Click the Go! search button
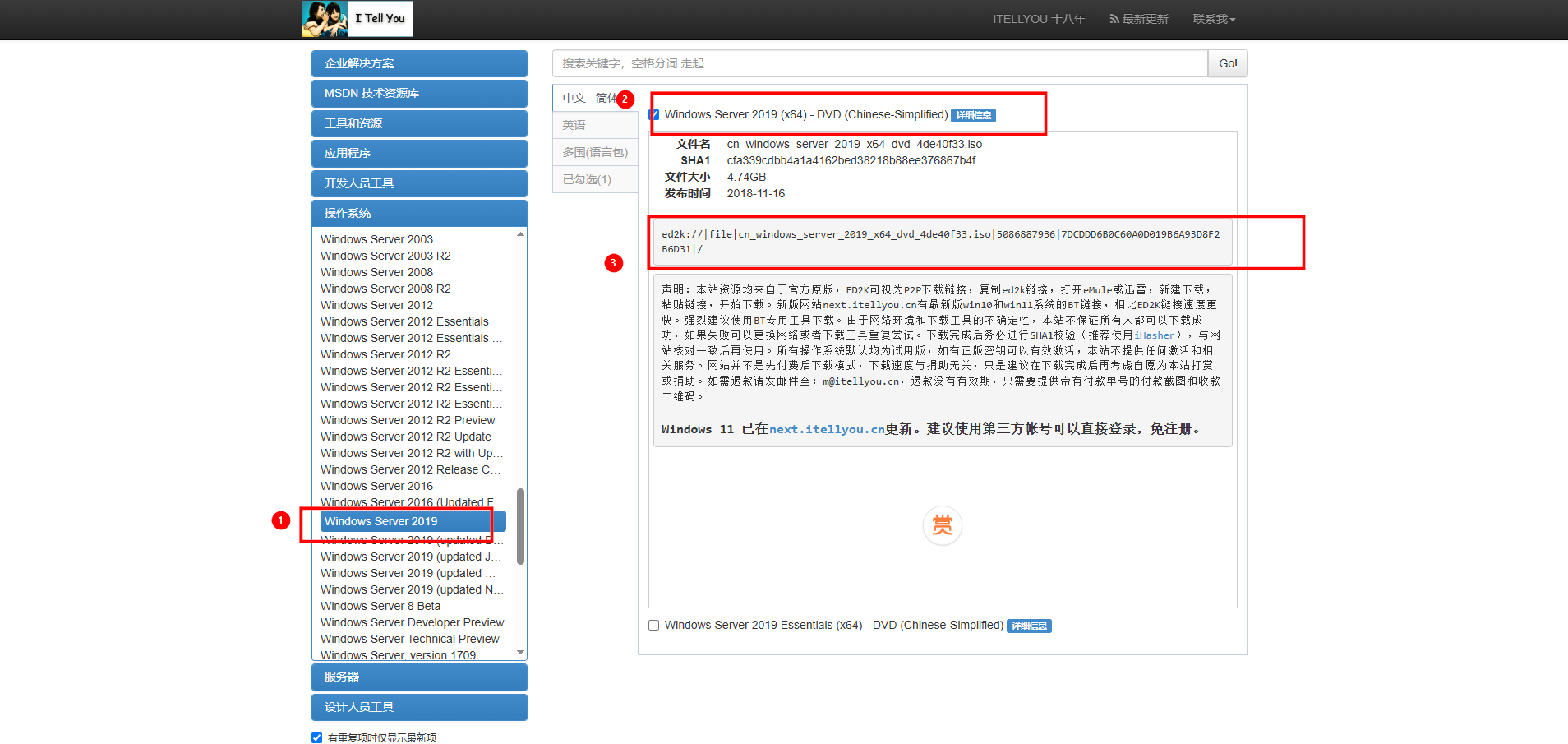Image resolution: width=1568 pixels, height=744 pixels. coord(1228,63)
